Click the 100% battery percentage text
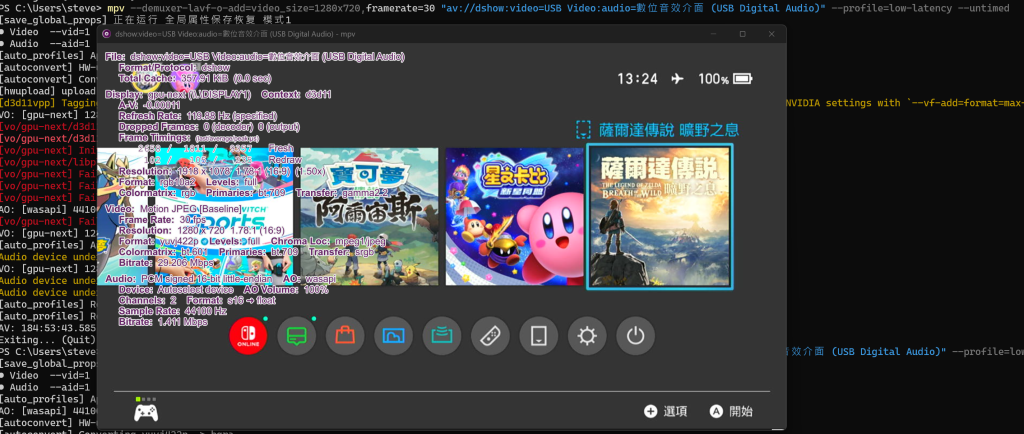This screenshot has height=434, width=1024. tap(713, 79)
